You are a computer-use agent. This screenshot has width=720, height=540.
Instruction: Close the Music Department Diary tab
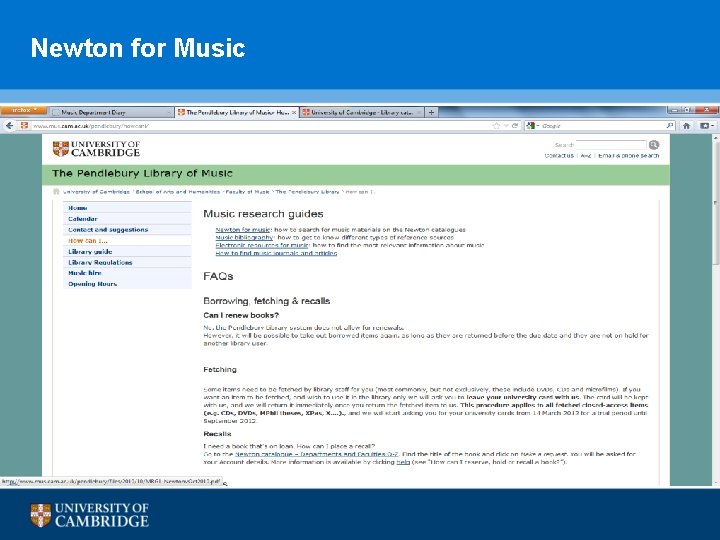169,112
